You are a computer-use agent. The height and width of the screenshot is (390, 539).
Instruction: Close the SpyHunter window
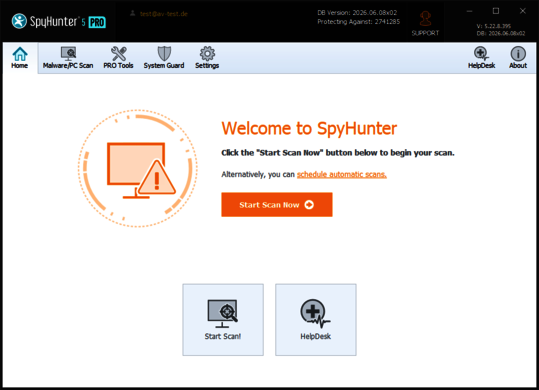tap(522, 11)
